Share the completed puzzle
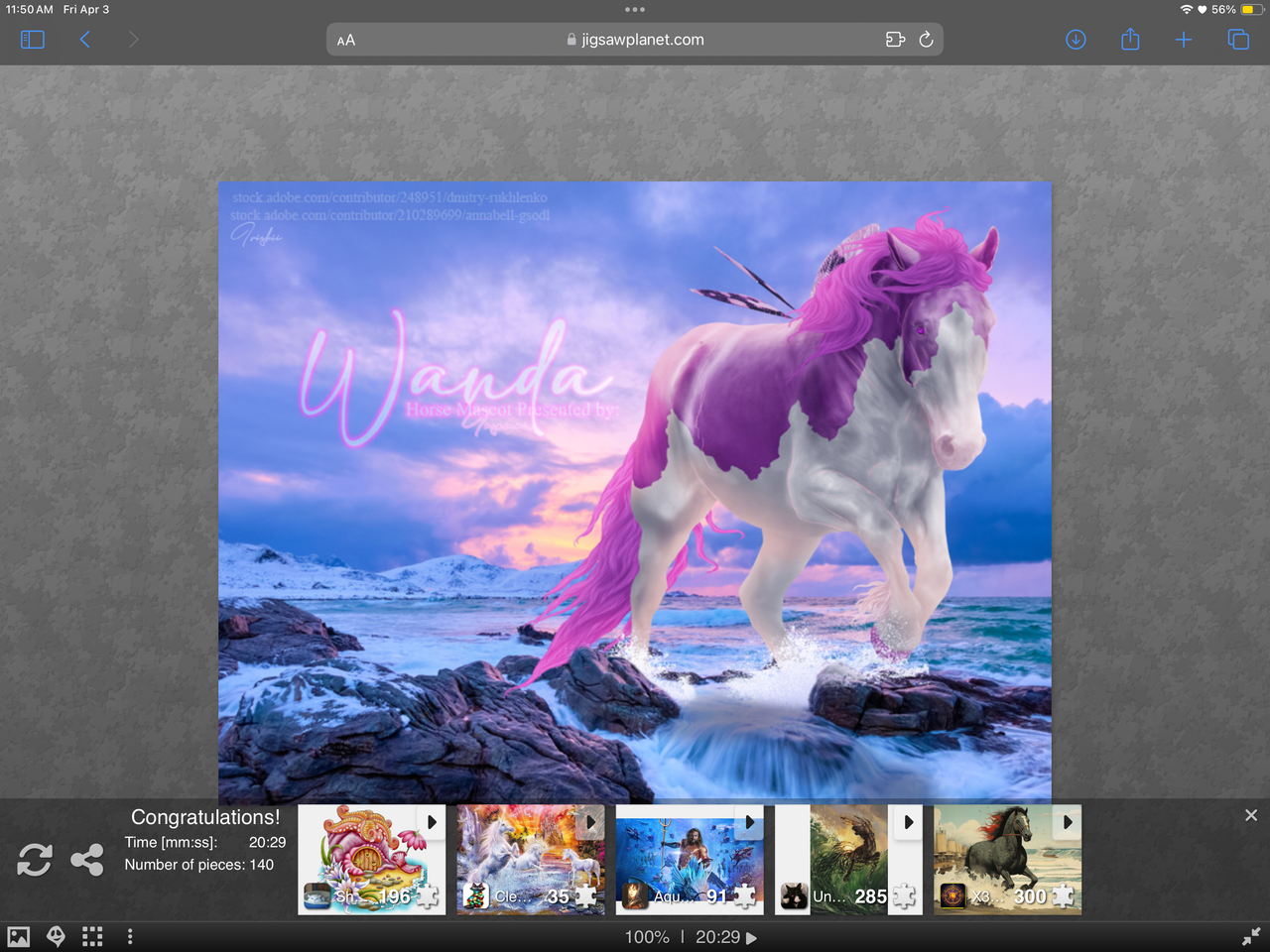Screen dimensions: 1270x952 (87, 860)
